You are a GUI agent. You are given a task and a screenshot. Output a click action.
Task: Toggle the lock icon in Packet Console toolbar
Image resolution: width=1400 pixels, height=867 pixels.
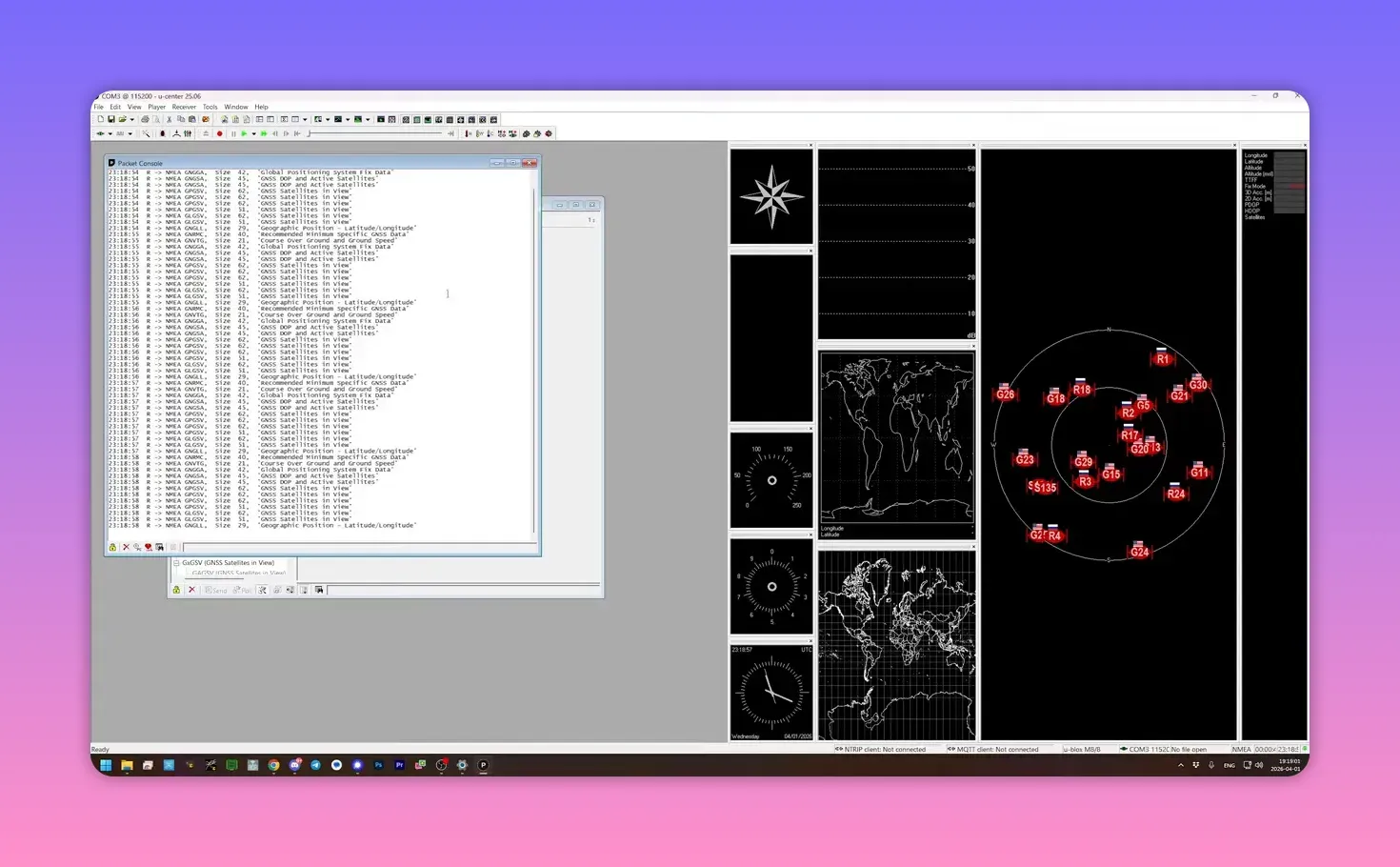112,548
